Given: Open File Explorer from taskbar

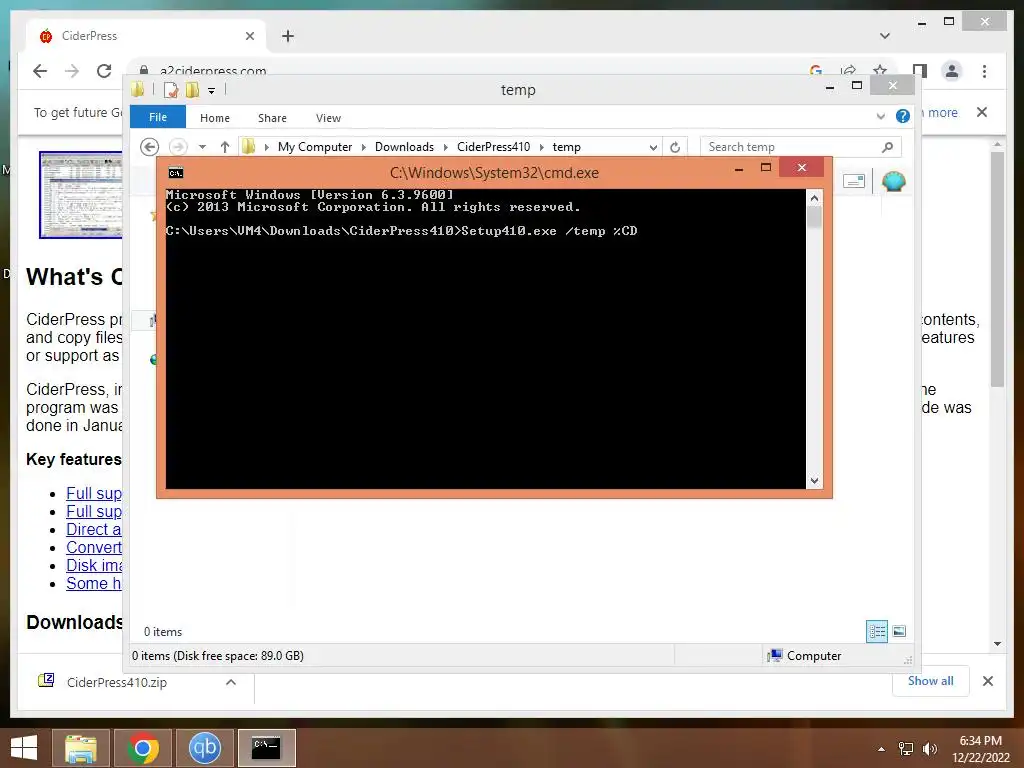Looking at the screenshot, I should coord(80,748).
